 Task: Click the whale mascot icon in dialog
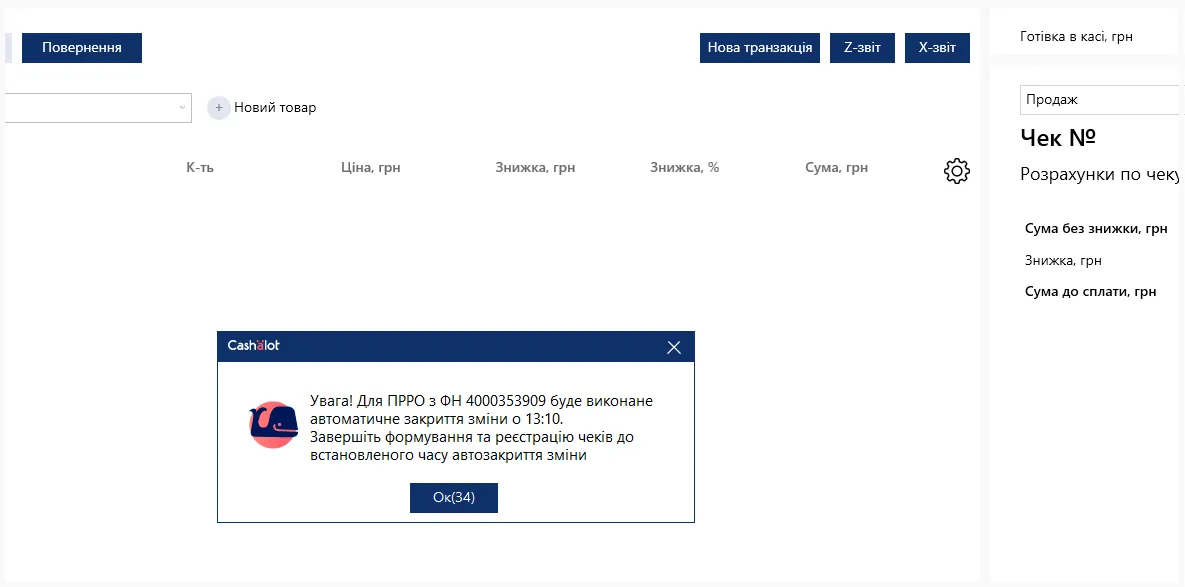click(x=273, y=425)
